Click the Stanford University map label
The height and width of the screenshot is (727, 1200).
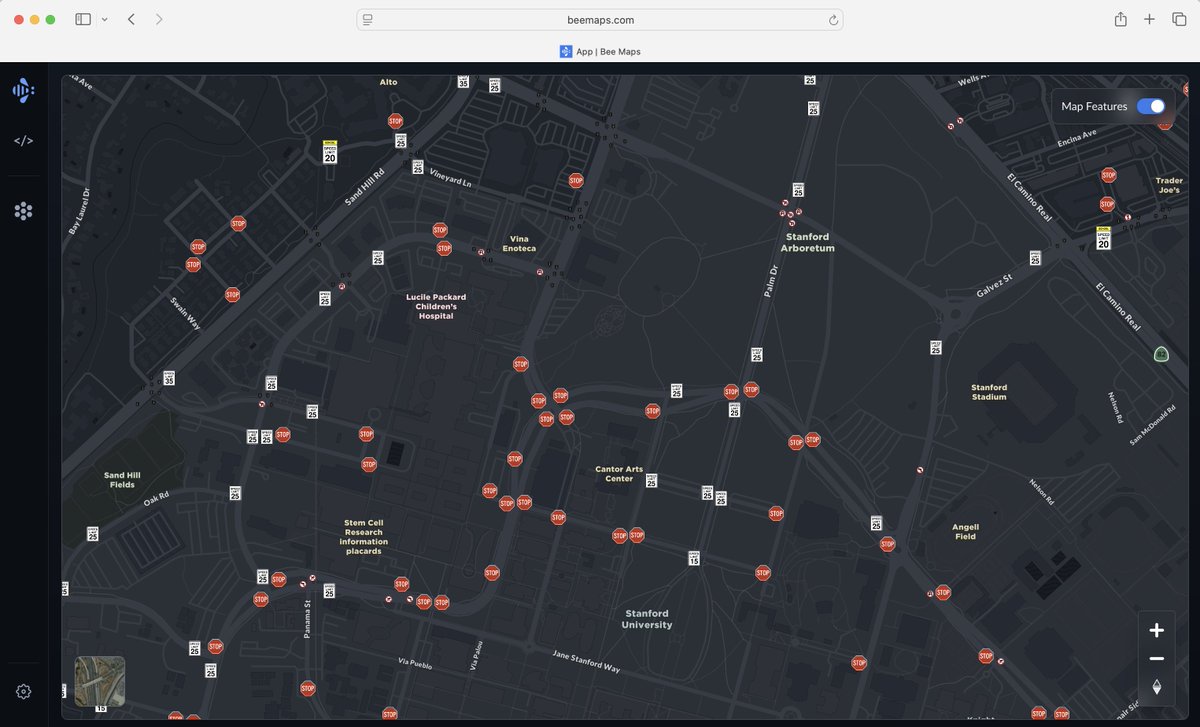click(x=647, y=619)
